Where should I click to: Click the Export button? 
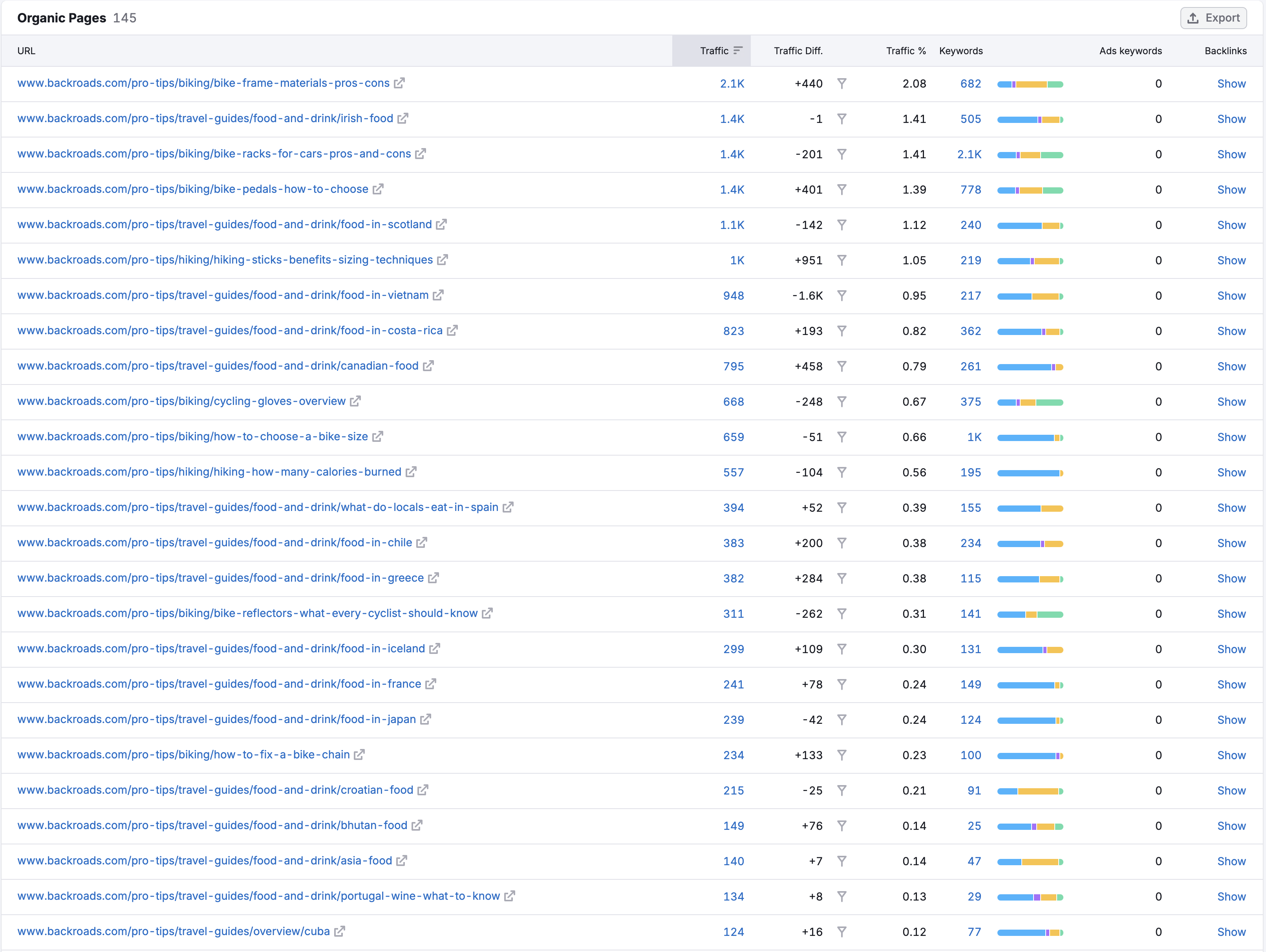tap(1213, 18)
